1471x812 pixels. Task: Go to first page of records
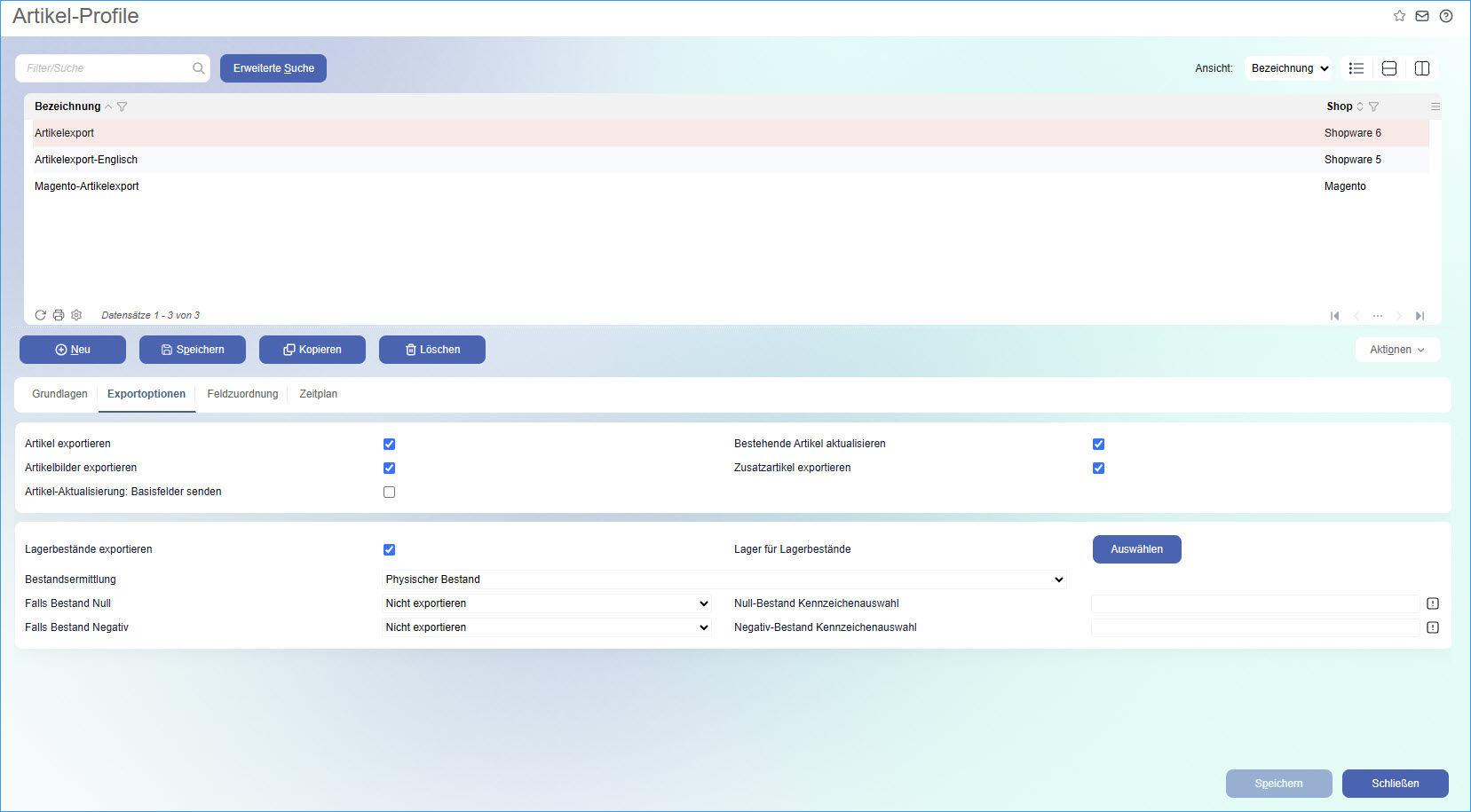click(1334, 316)
